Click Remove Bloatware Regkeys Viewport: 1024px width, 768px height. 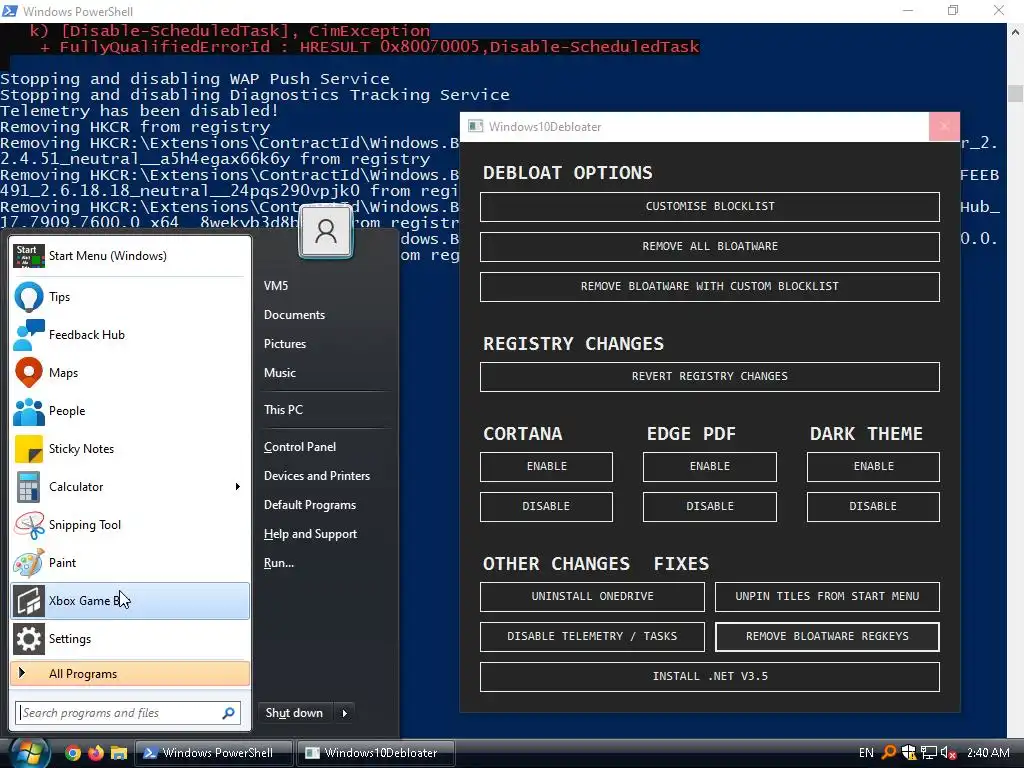tap(827, 637)
